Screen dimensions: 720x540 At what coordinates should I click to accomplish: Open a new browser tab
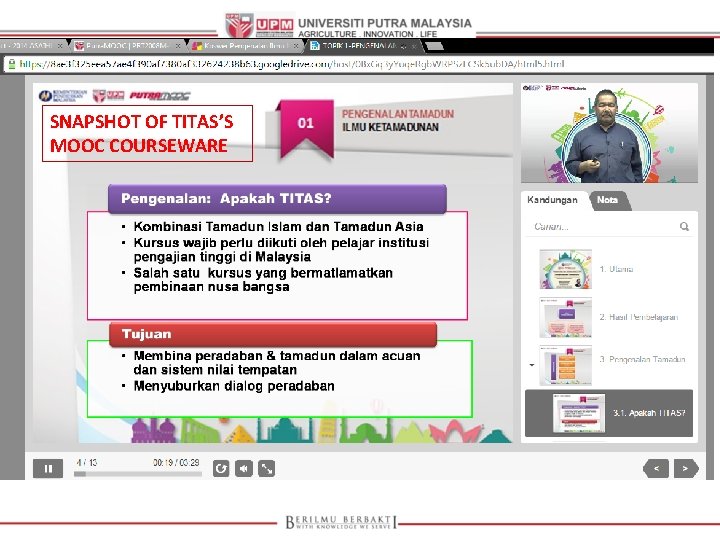[434, 45]
